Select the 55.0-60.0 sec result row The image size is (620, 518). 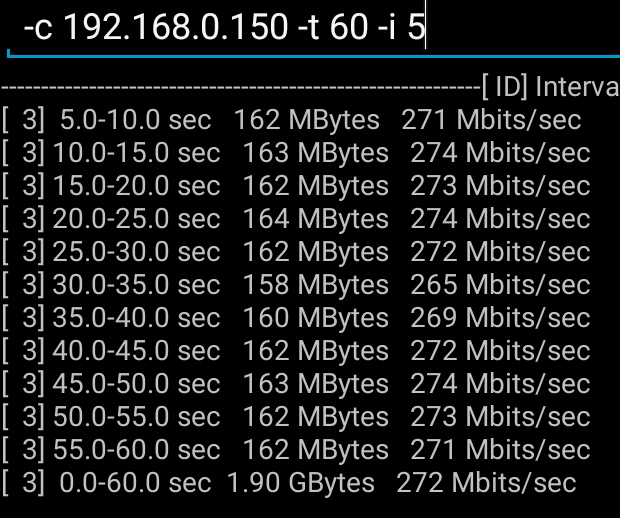click(296, 450)
